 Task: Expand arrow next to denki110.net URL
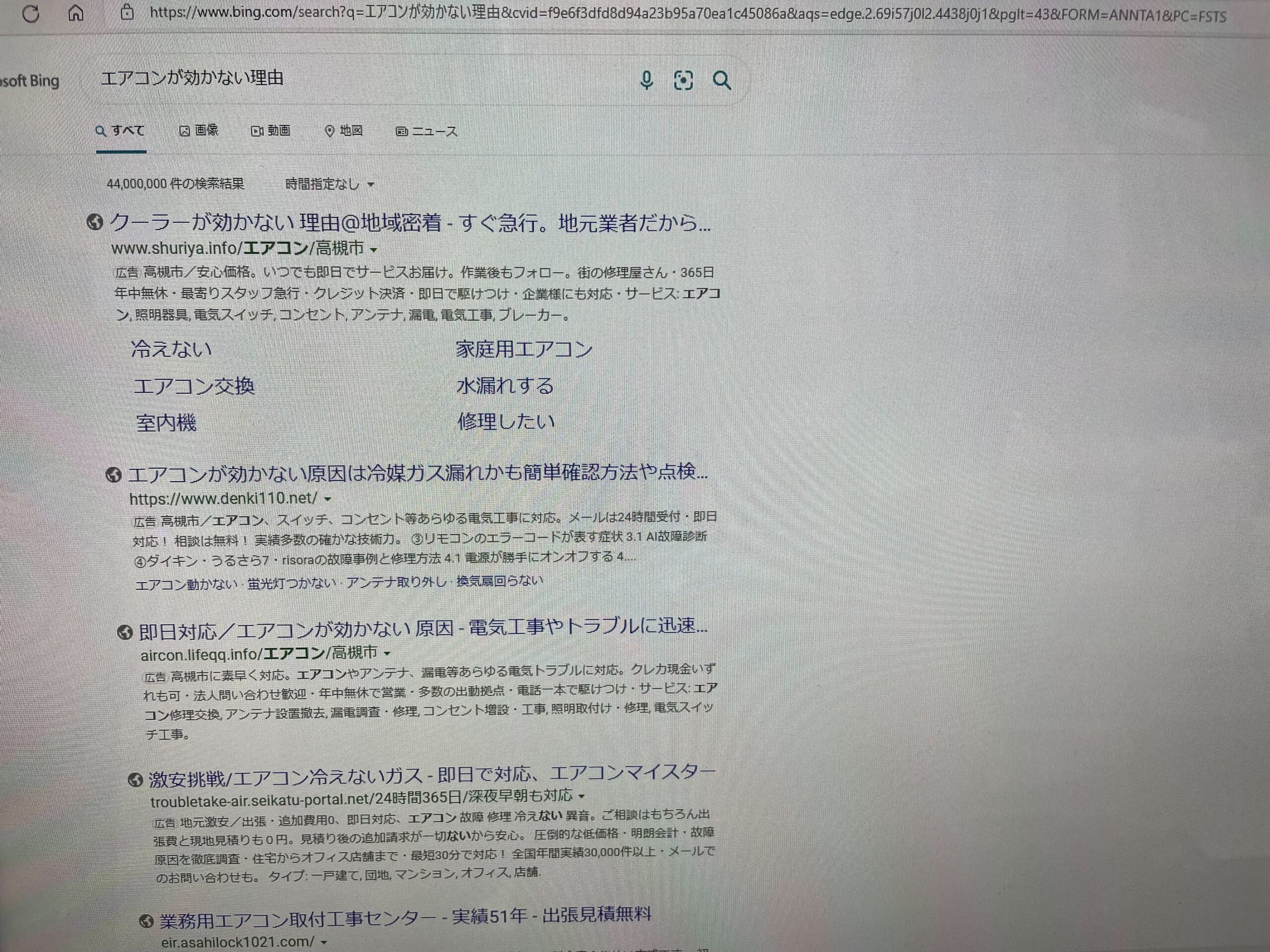click(328, 499)
